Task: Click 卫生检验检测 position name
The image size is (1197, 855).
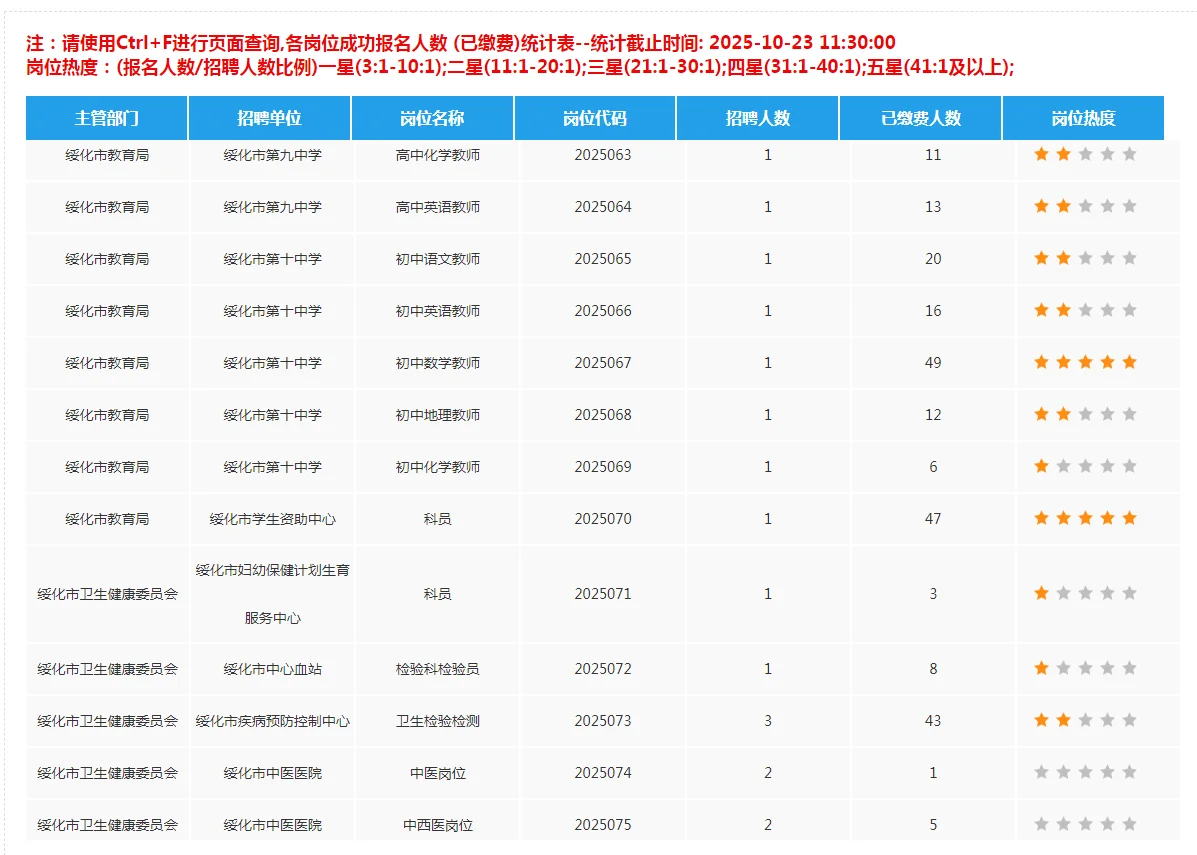Action: point(437,721)
